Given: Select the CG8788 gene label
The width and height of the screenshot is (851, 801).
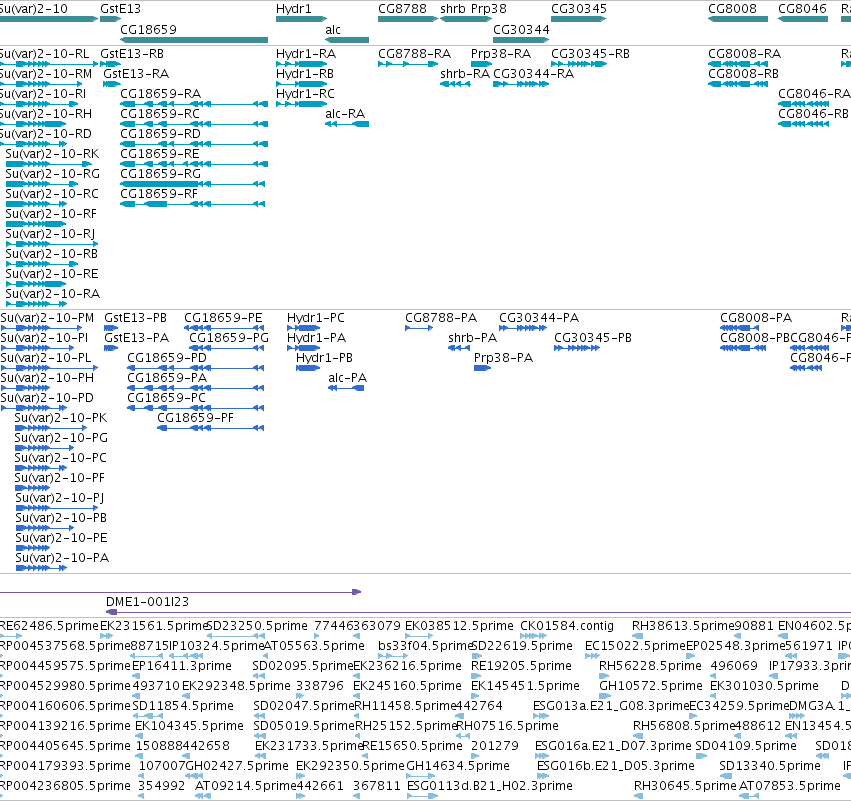Looking at the screenshot, I should (402, 9).
